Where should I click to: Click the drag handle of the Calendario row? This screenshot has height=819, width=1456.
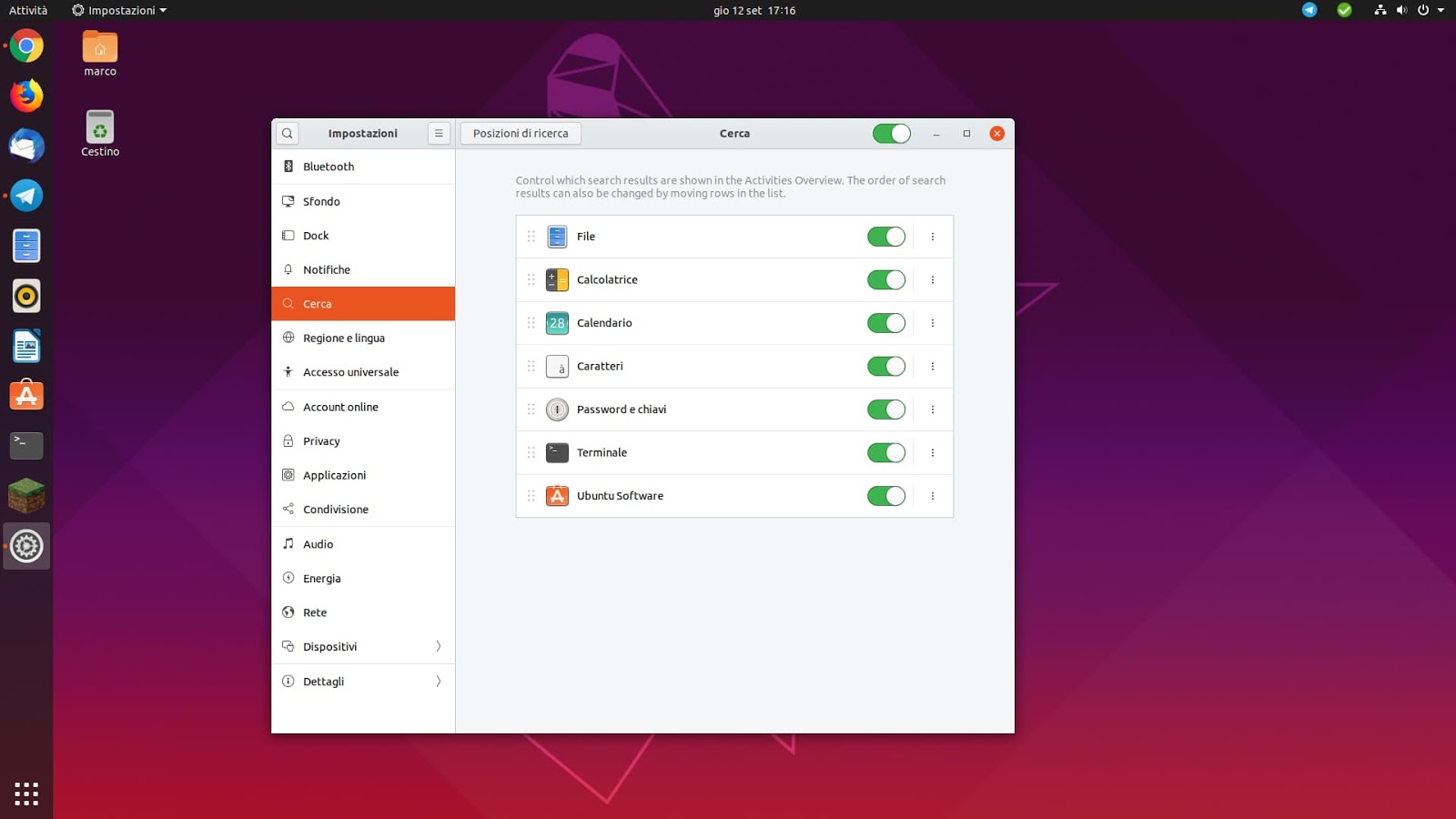(x=531, y=323)
